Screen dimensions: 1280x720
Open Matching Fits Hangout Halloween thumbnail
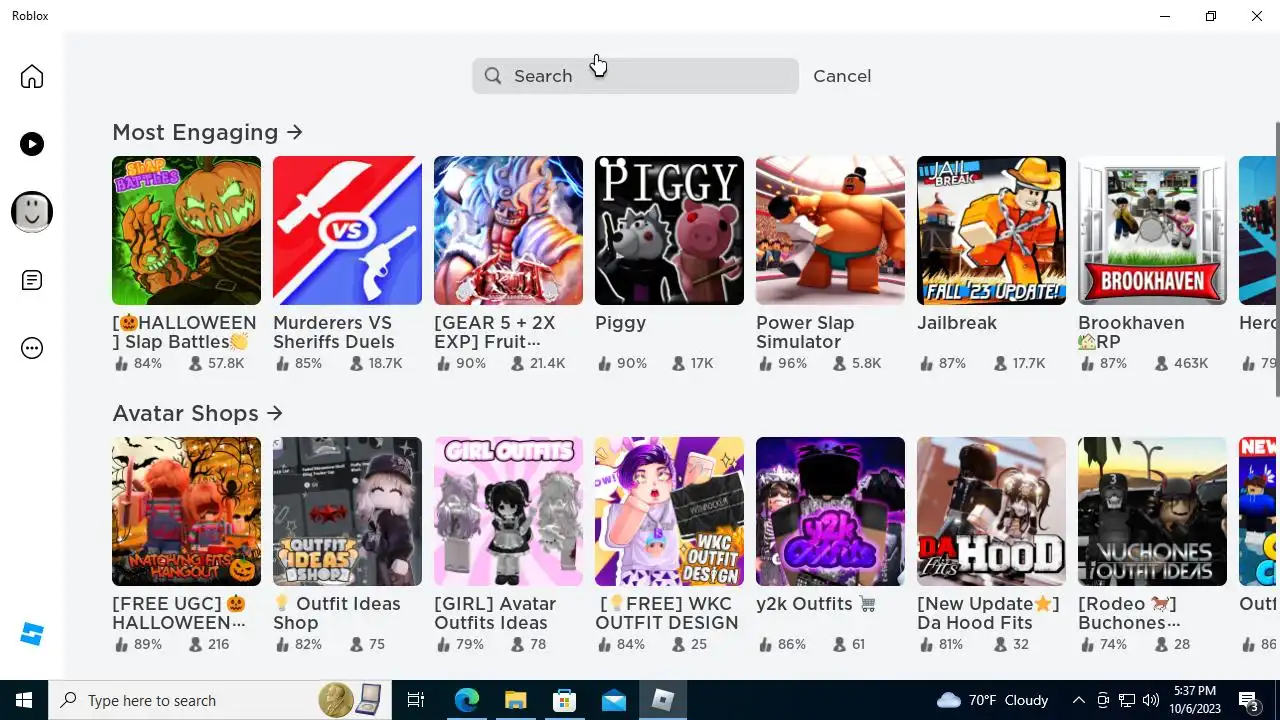(186, 511)
